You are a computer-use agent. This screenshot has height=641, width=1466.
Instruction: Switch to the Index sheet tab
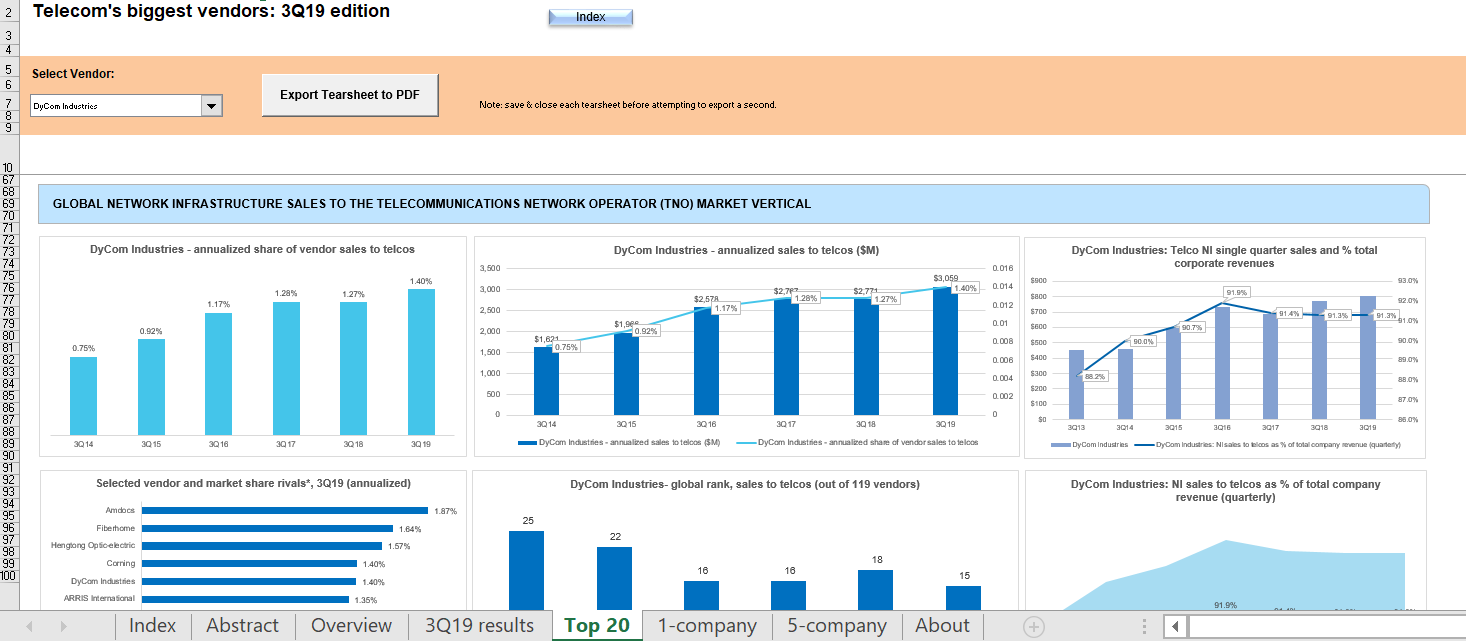tap(152, 626)
